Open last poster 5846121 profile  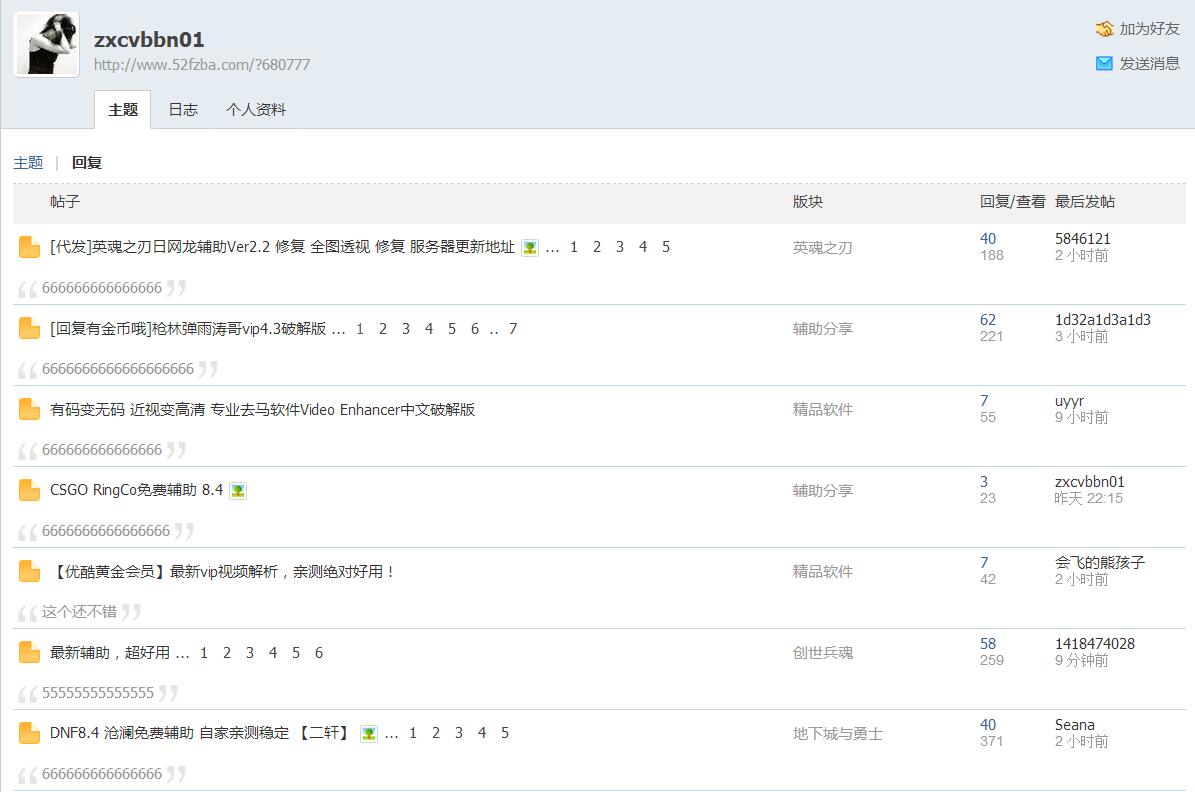(1082, 239)
